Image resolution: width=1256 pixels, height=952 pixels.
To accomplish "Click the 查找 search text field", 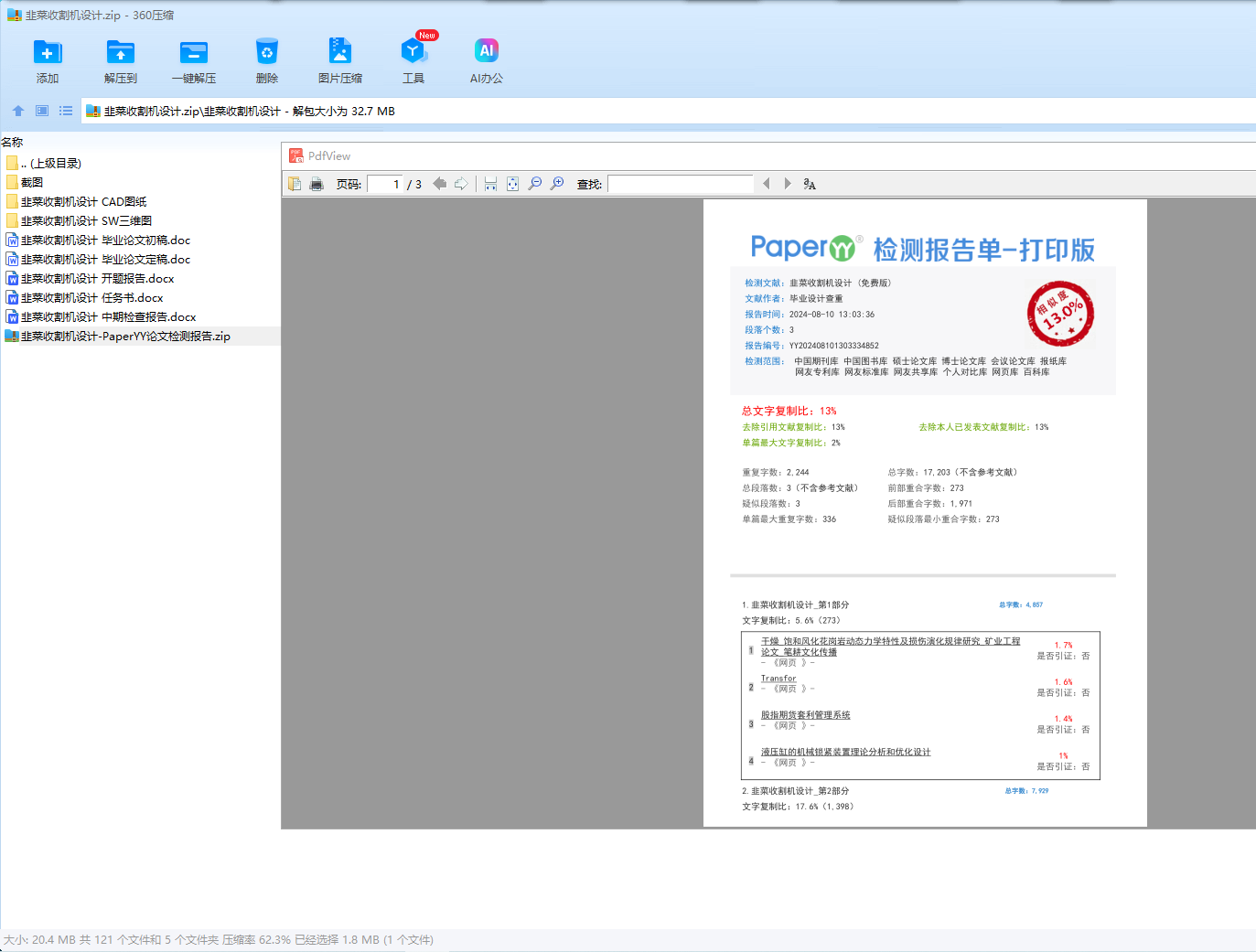I will (680, 184).
